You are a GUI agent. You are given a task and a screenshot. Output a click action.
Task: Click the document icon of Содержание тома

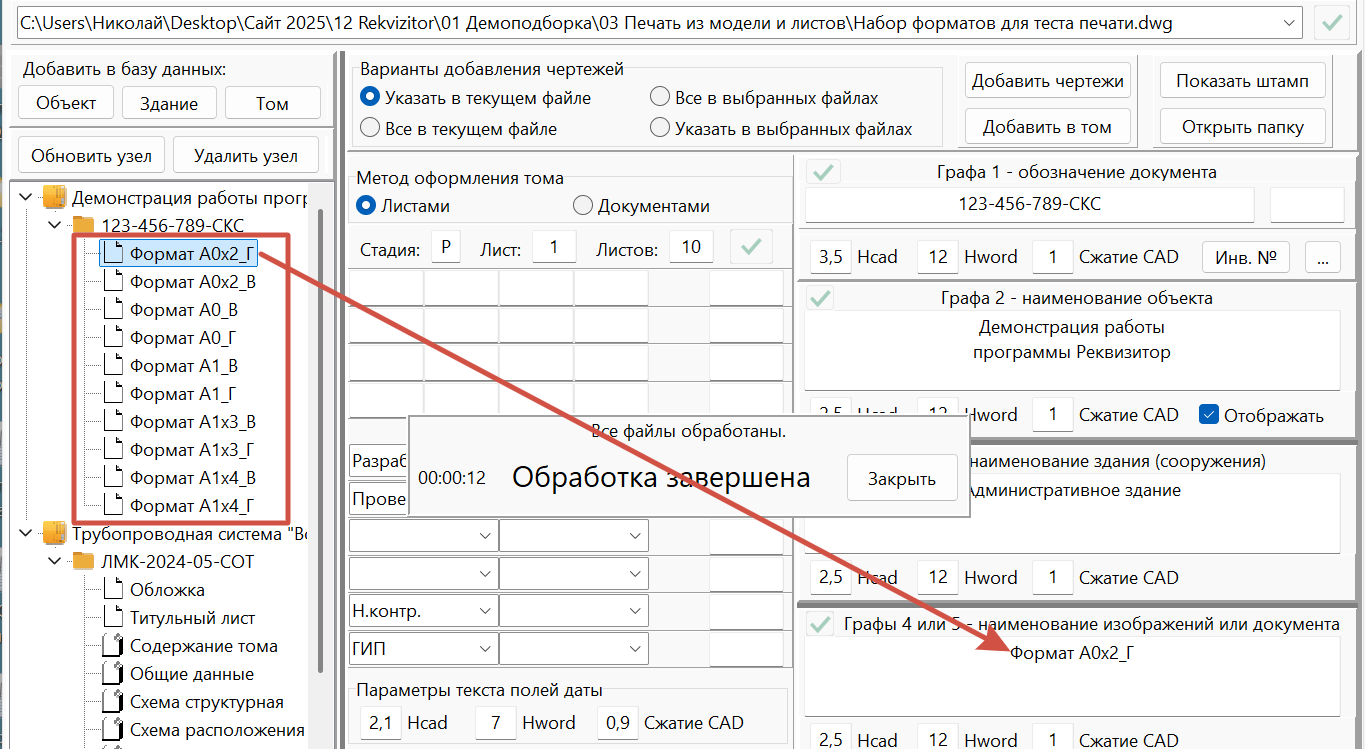tap(113, 646)
